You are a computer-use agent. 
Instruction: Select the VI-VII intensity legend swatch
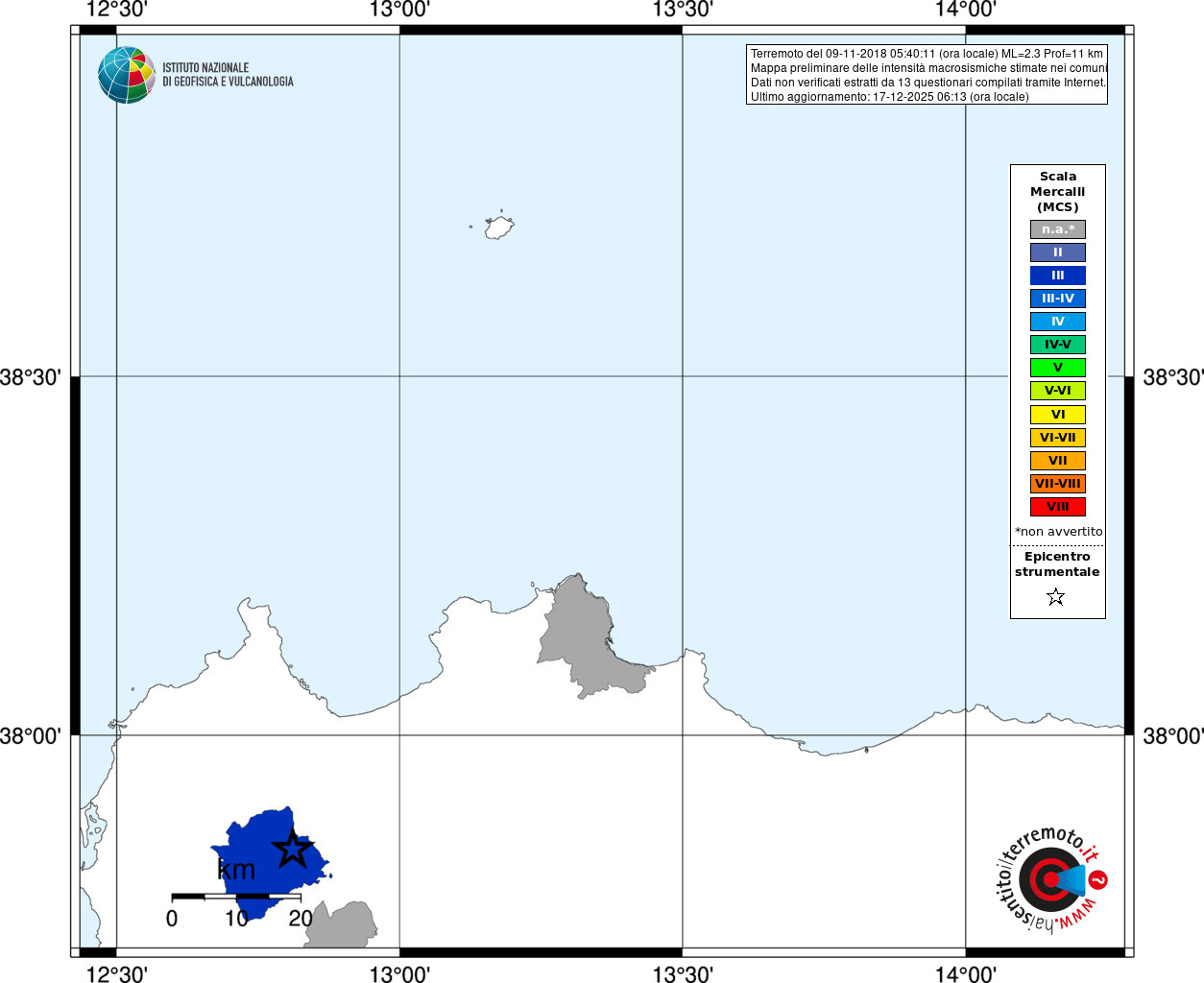pos(1058,438)
